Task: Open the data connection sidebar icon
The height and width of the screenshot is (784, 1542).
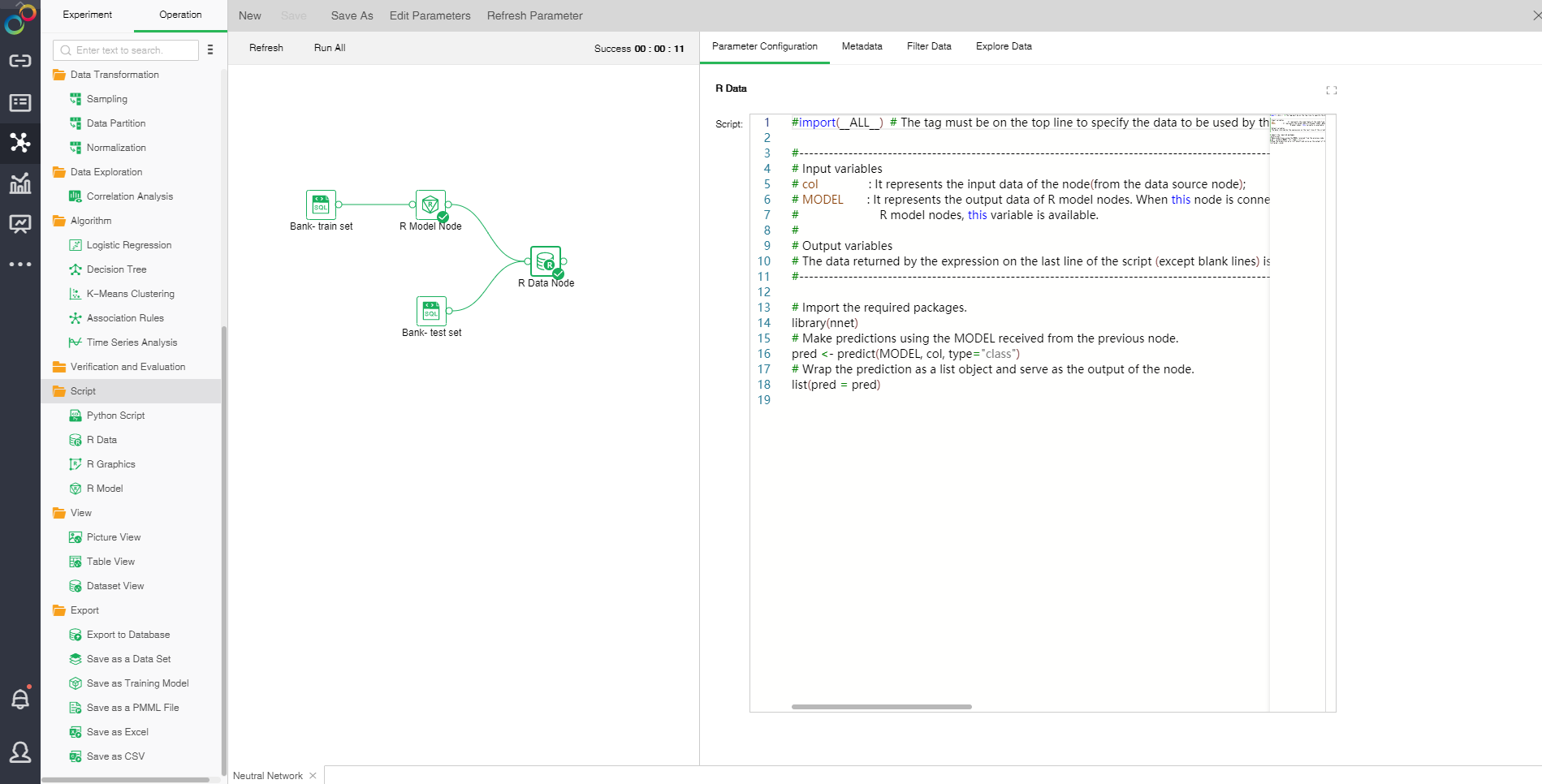Action: [x=19, y=61]
